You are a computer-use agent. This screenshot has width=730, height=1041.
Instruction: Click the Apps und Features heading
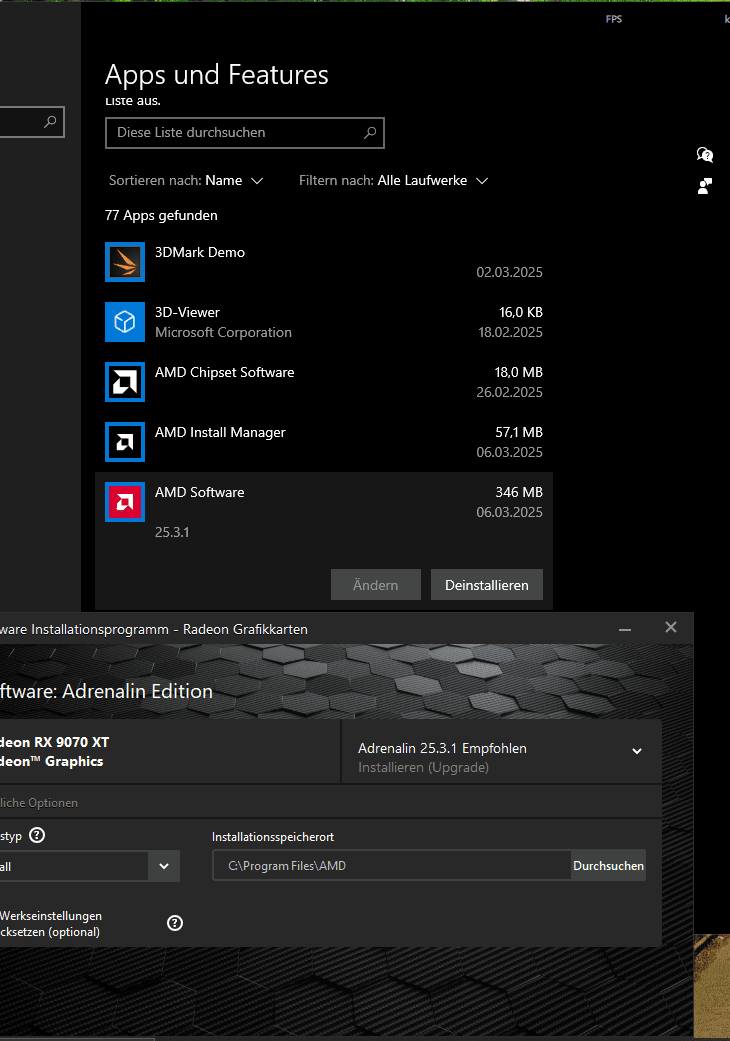coord(216,75)
